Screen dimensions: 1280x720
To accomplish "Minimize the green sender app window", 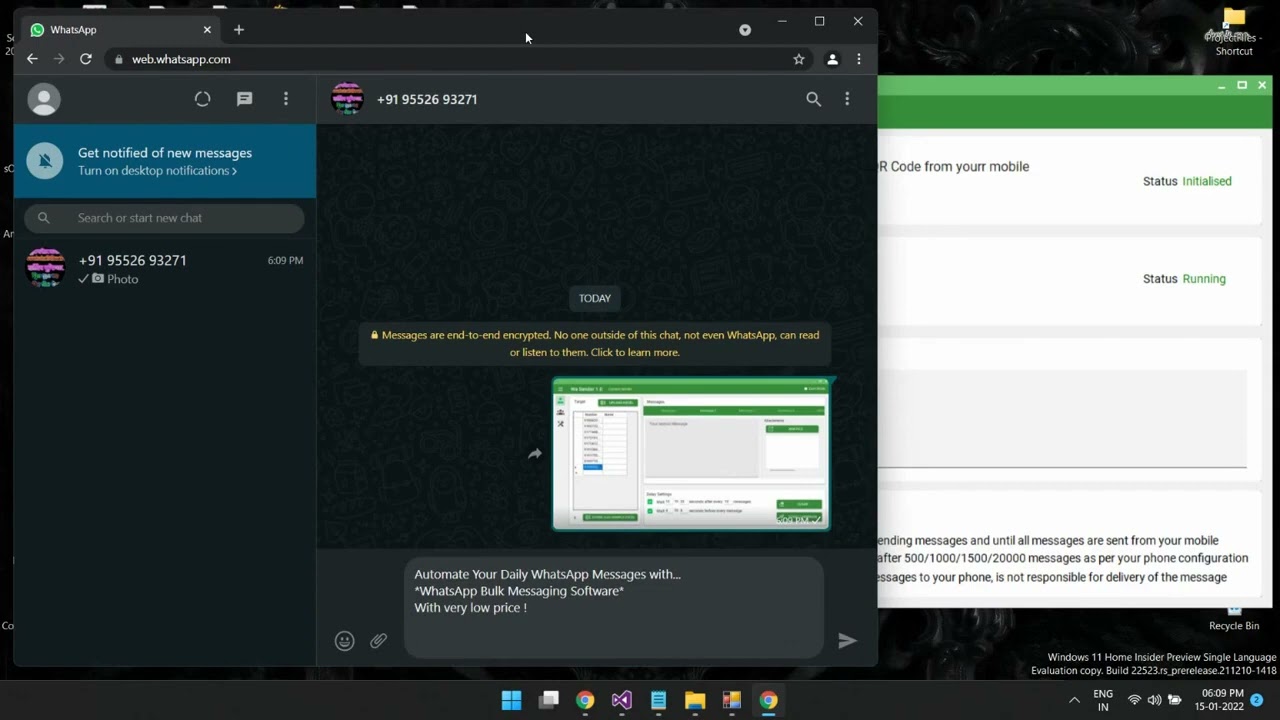I will point(1221,86).
